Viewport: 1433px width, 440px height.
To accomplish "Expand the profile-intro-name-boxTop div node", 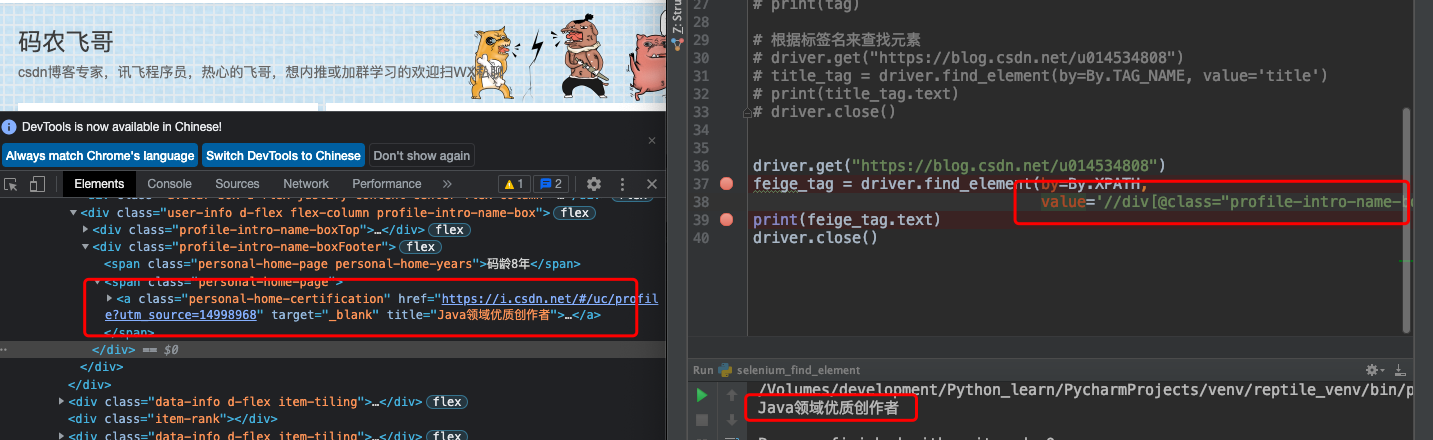I will (85, 230).
